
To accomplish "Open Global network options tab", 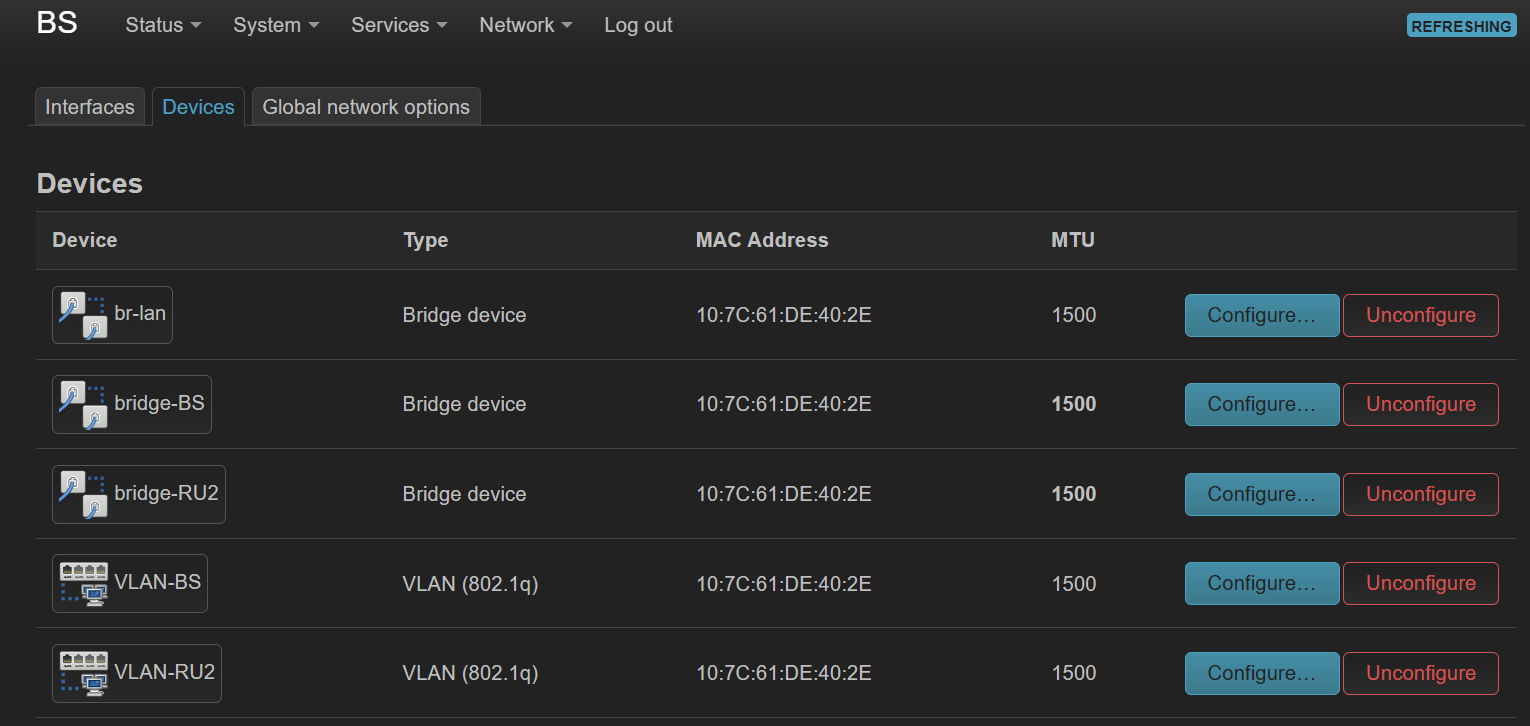I will [366, 107].
